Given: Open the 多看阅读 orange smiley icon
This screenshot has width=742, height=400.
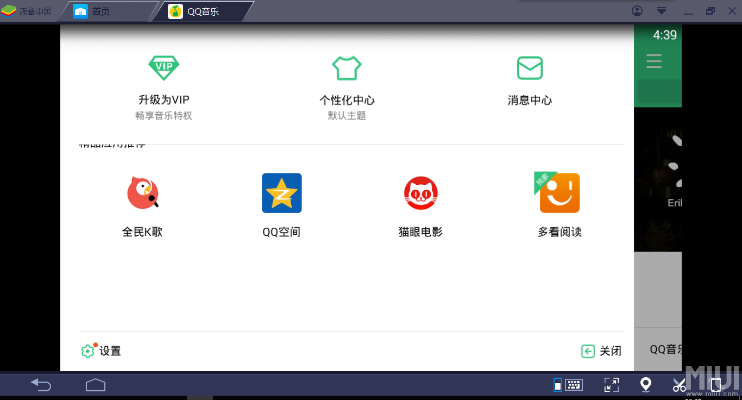Looking at the screenshot, I should coord(557,192).
